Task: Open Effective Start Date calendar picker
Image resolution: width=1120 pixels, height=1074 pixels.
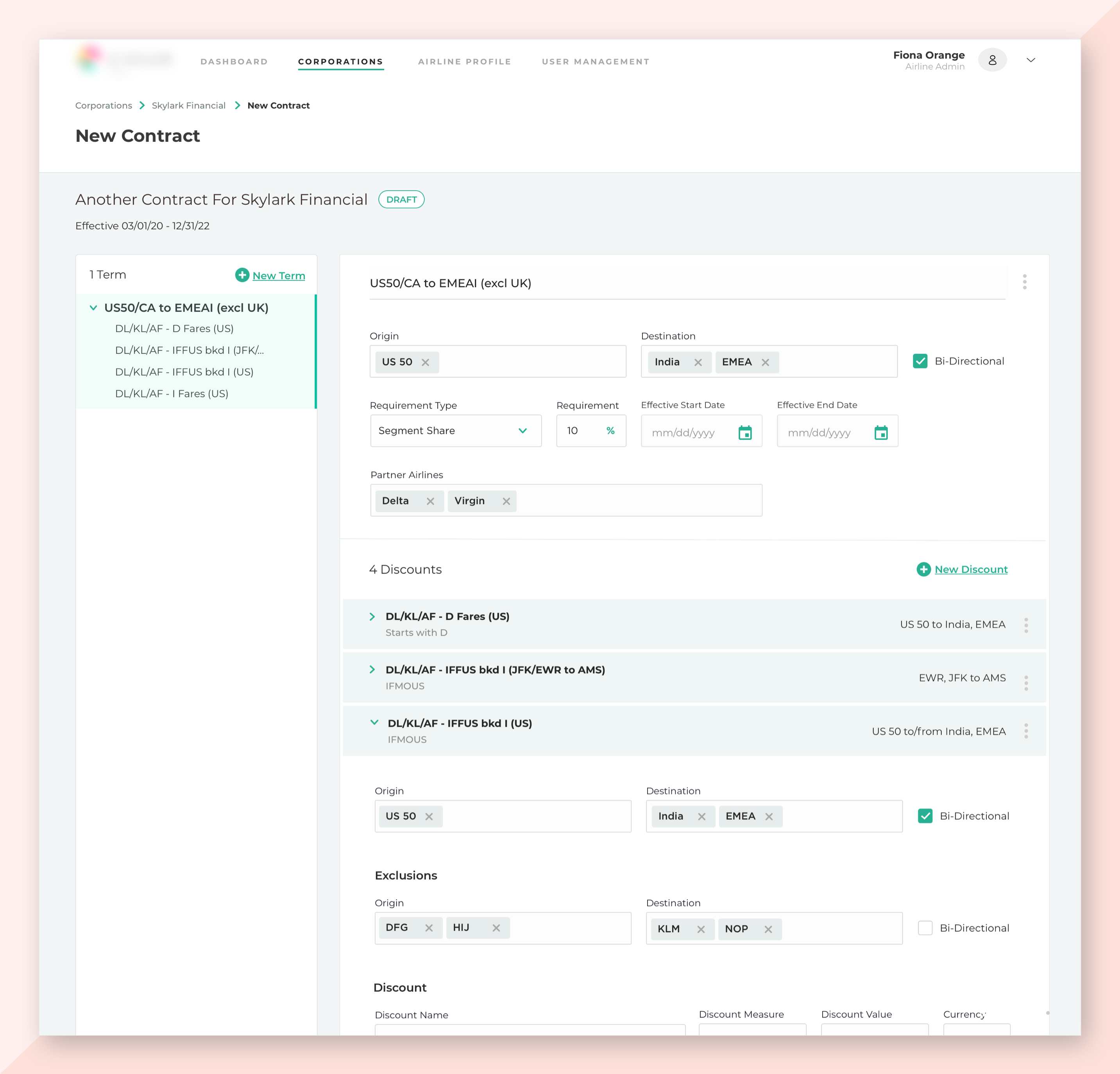Action: tap(744, 432)
